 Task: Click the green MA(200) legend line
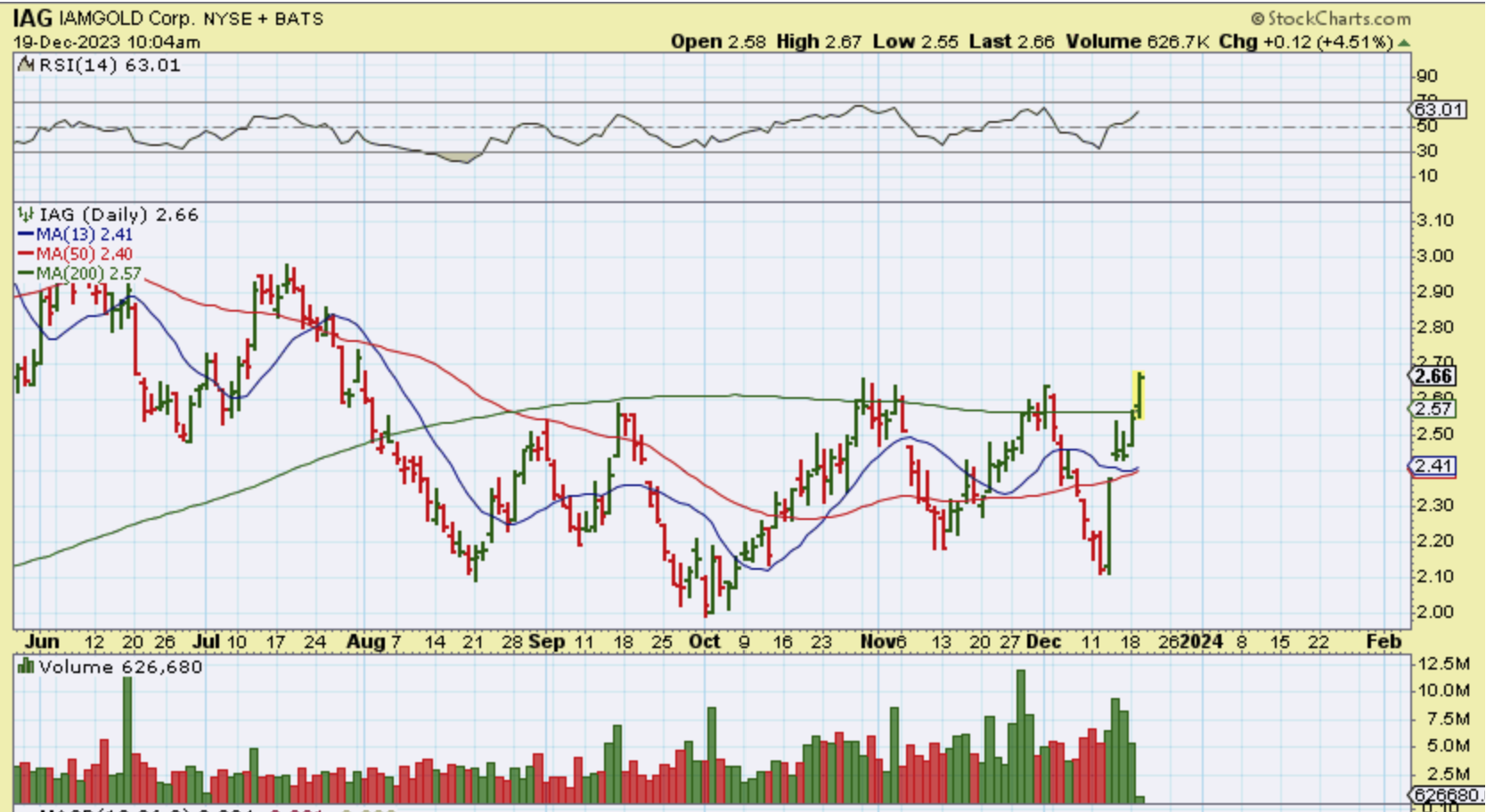(x=26, y=273)
